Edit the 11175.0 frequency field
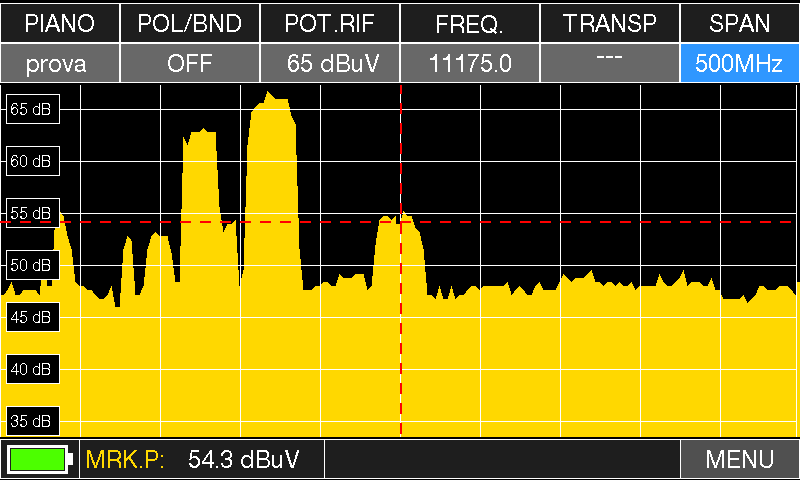The width and height of the screenshot is (800, 480). click(470, 63)
